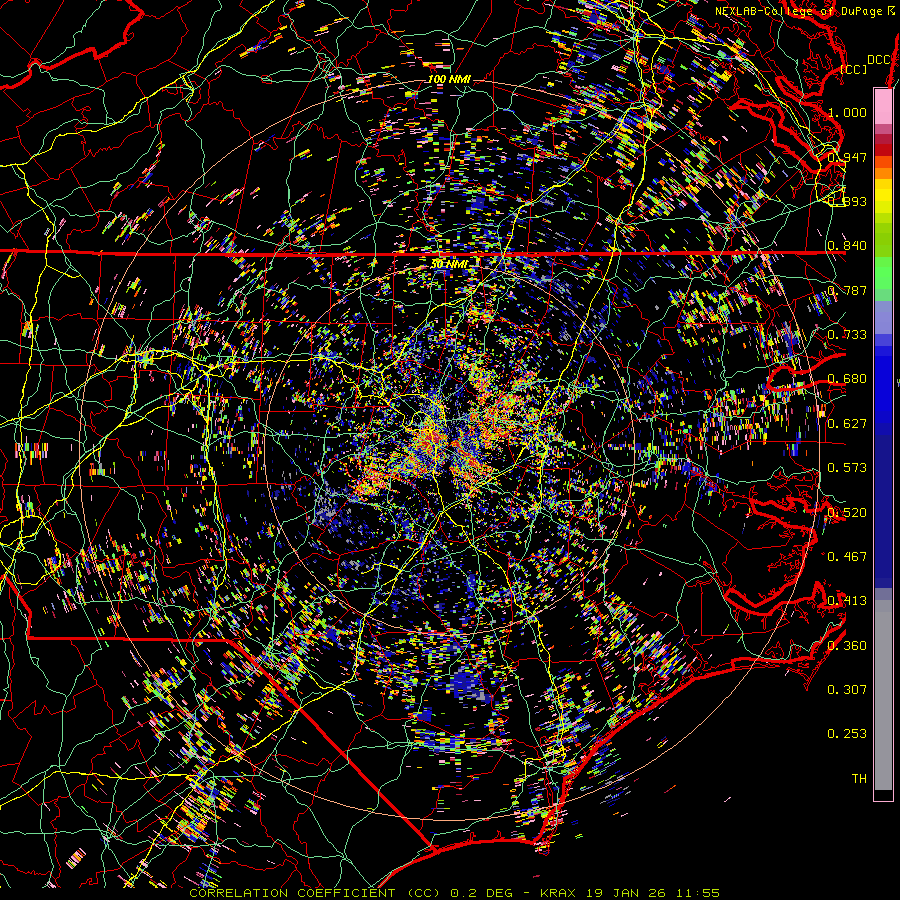This screenshot has width=900, height=900.
Task: Click the 0.787 scale value
Action: [x=847, y=290]
